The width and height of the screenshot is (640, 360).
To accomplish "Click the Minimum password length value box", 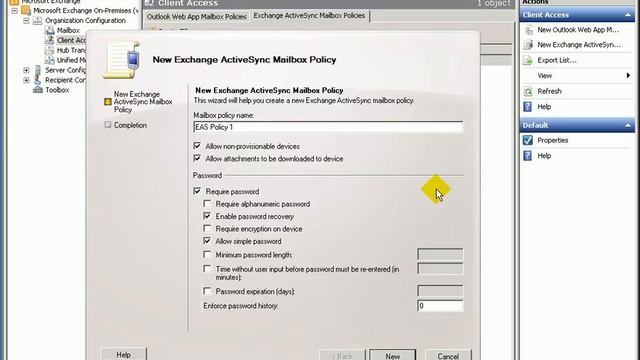I will 440,254.
